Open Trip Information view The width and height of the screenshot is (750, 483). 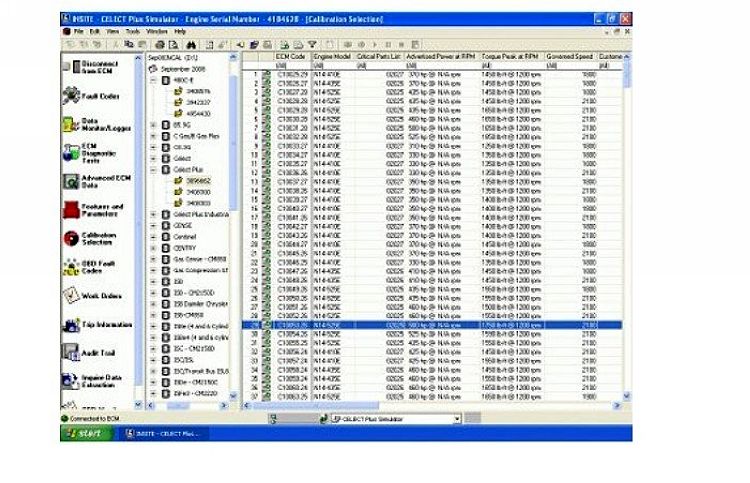coord(97,325)
